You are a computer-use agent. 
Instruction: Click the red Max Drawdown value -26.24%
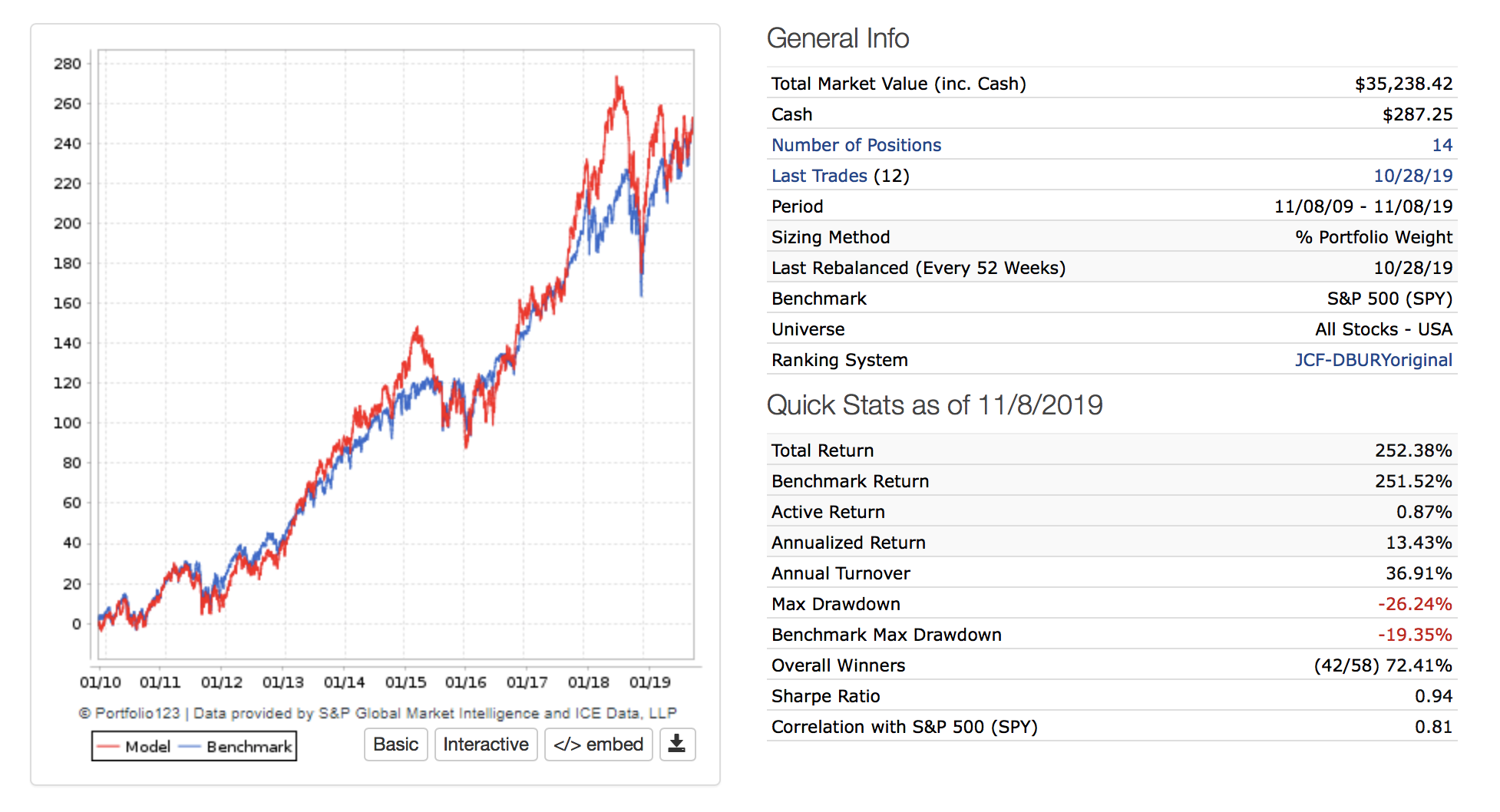point(1414,604)
